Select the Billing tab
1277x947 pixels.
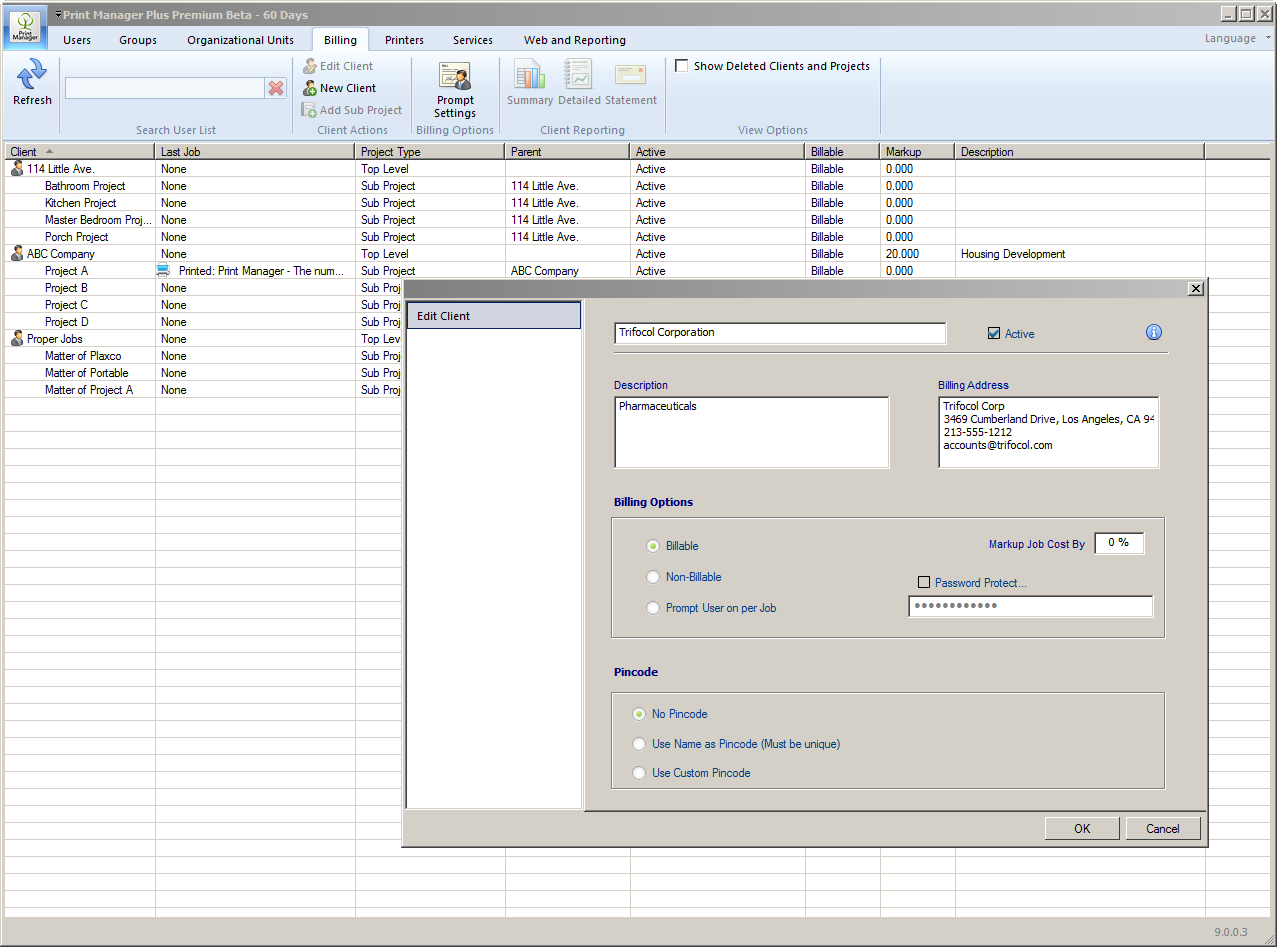pos(340,40)
